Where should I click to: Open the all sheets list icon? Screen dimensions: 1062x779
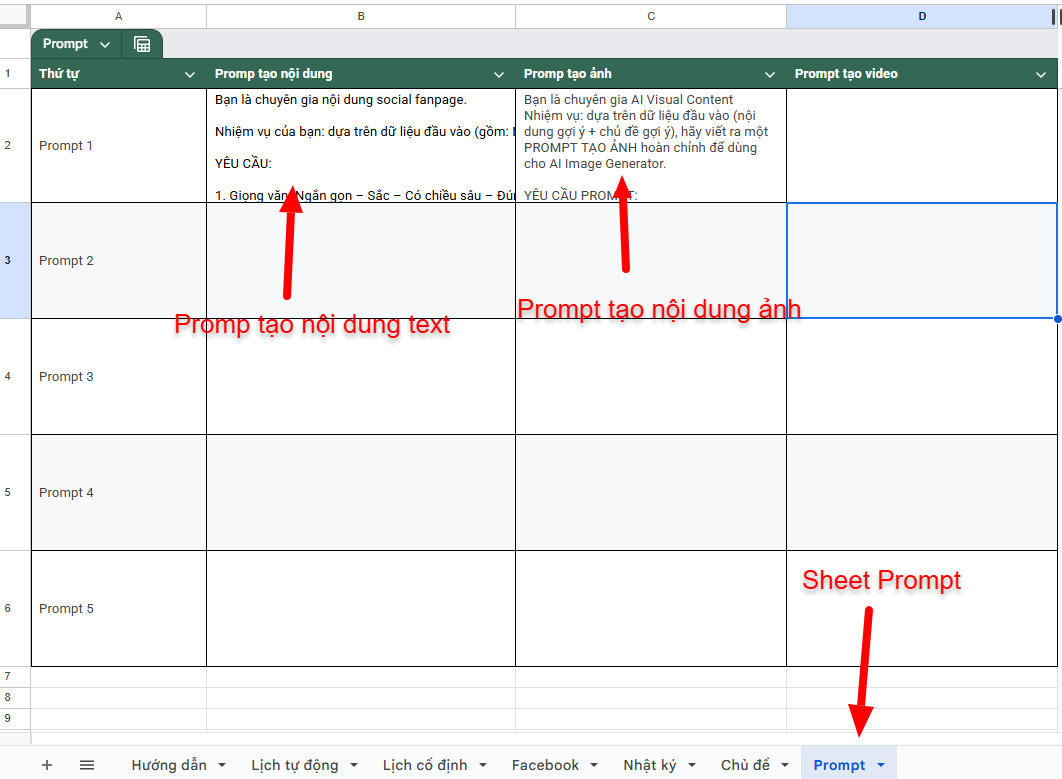(x=87, y=765)
